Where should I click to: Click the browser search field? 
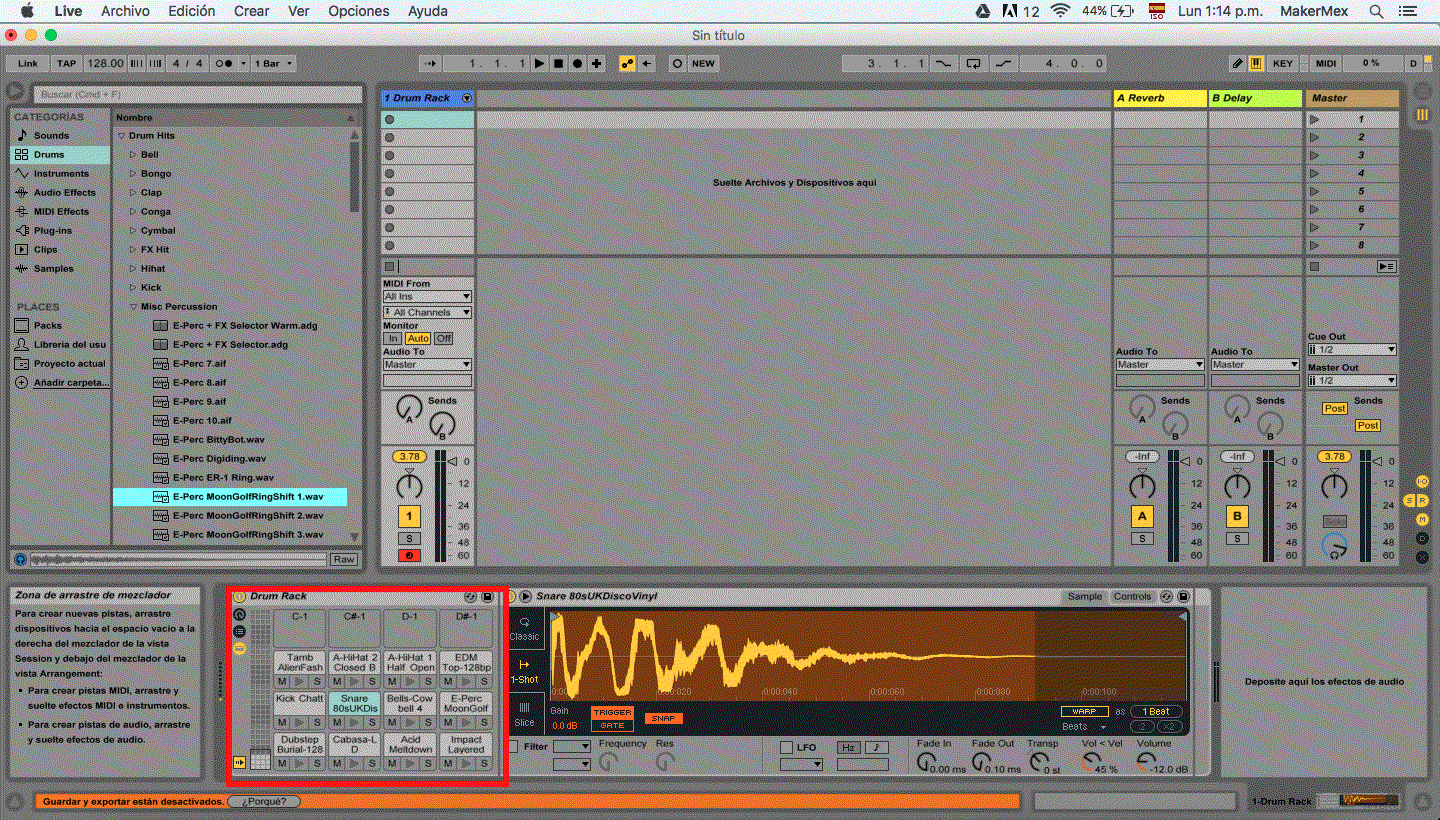pyautogui.click(x=197, y=94)
